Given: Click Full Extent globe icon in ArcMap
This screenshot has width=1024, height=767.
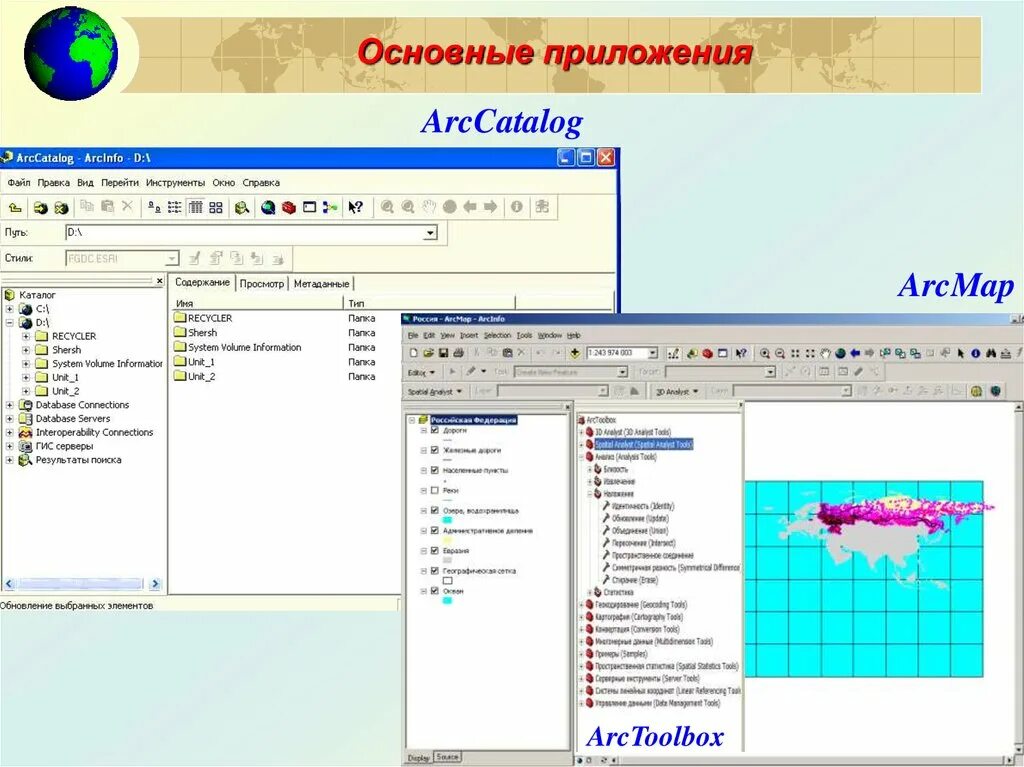Looking at the screenshot, I should (x=840, y=353).
